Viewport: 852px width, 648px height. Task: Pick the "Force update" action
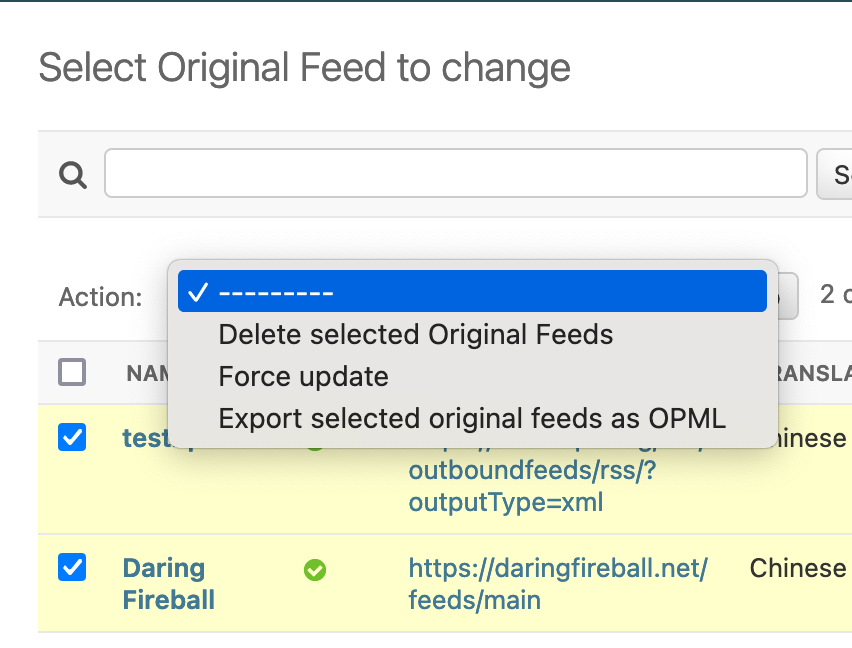tap(303, 377)
